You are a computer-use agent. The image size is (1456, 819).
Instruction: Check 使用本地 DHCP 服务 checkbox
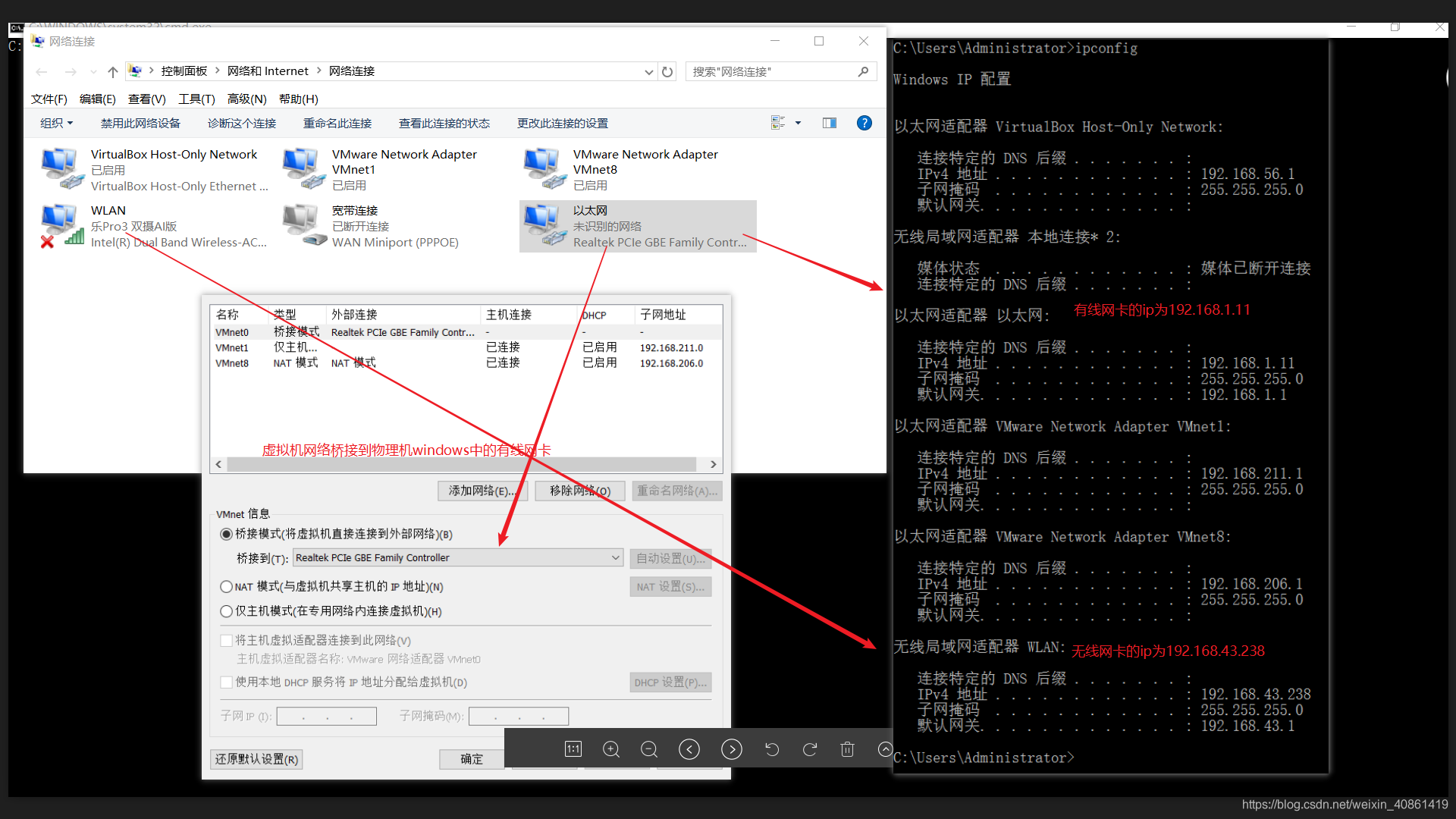point(226,682)
